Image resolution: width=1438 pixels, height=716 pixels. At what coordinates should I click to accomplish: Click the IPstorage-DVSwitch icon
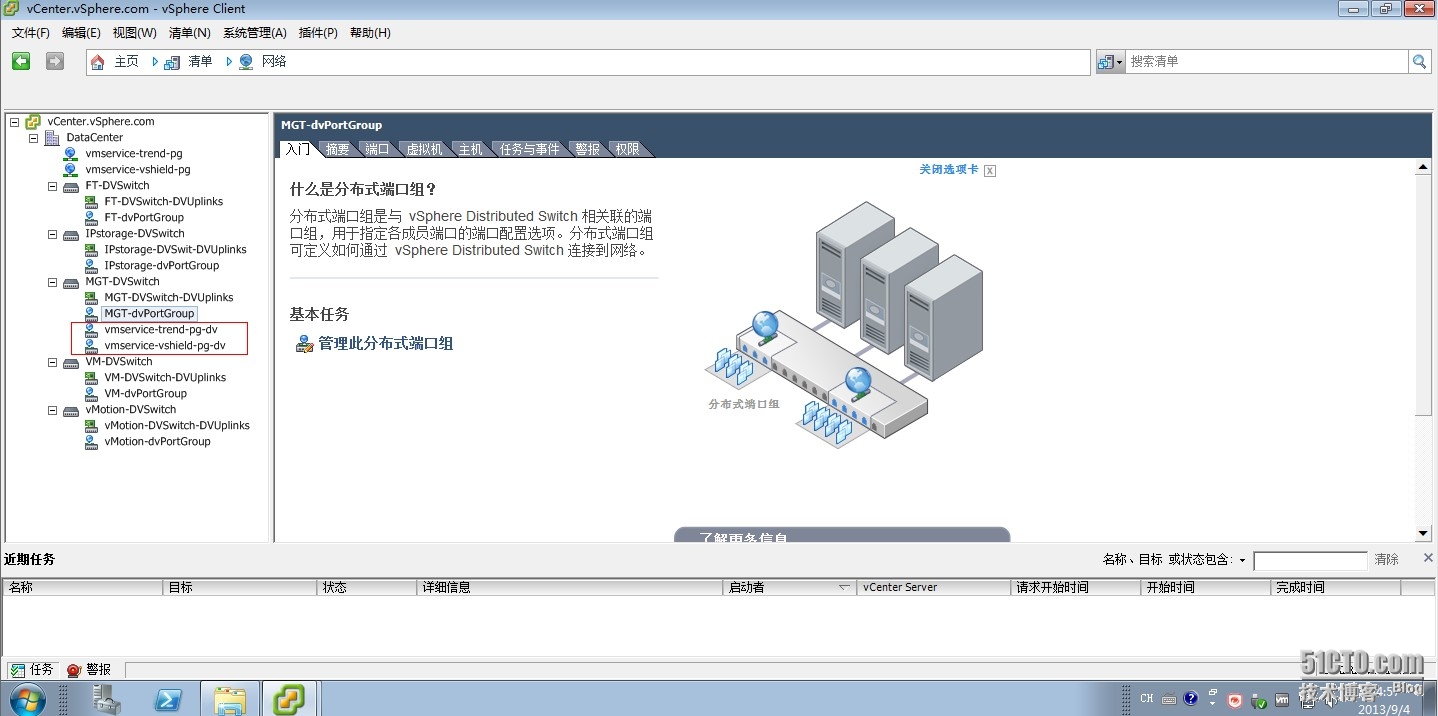pos(71,234)
